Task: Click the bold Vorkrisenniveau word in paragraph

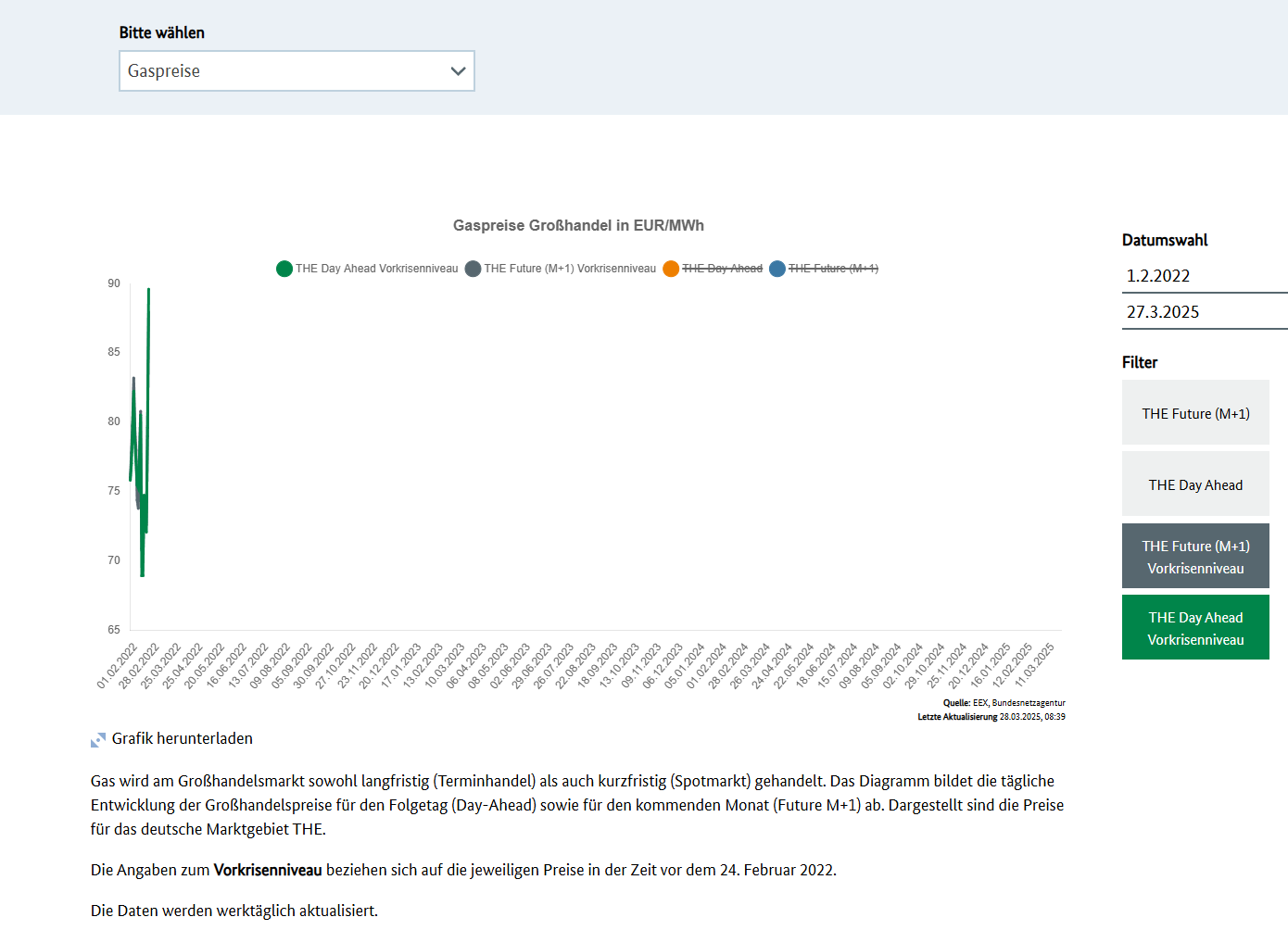Action: [268, 870]
